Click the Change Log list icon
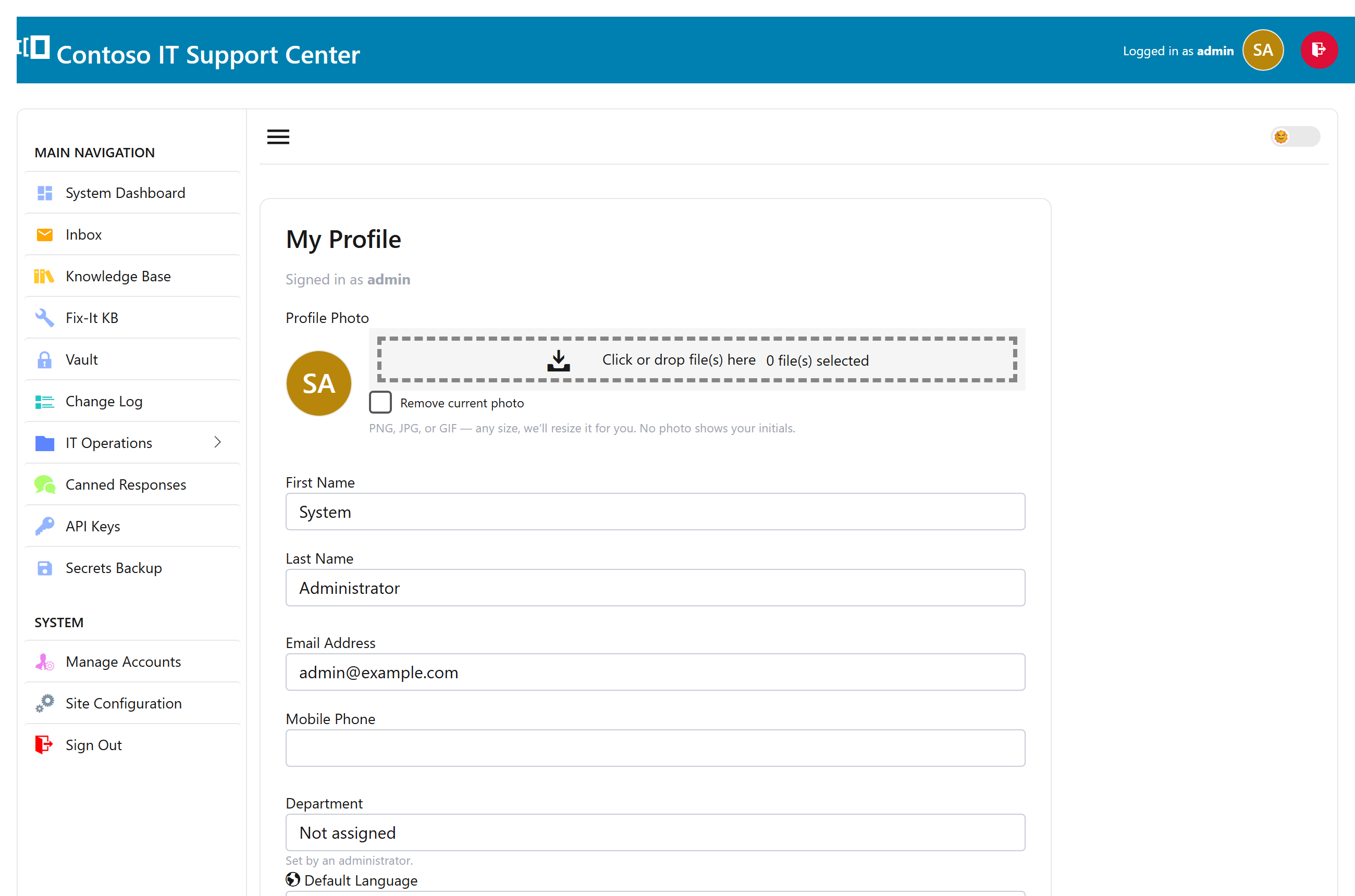This screenshot has height=896, width=1355. pos(45,402)
